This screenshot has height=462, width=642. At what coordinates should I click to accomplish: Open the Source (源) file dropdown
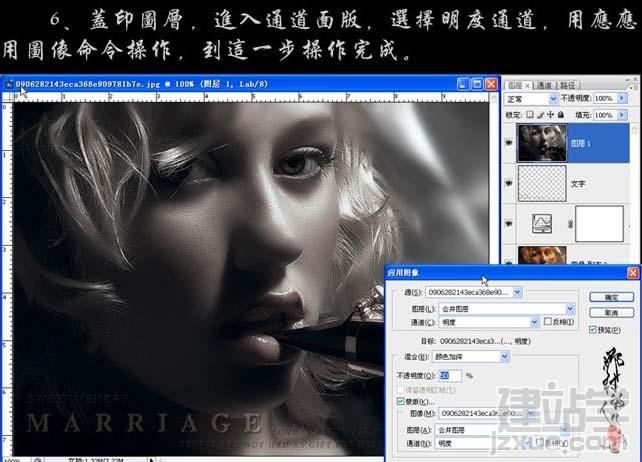[x=474, y=292]
